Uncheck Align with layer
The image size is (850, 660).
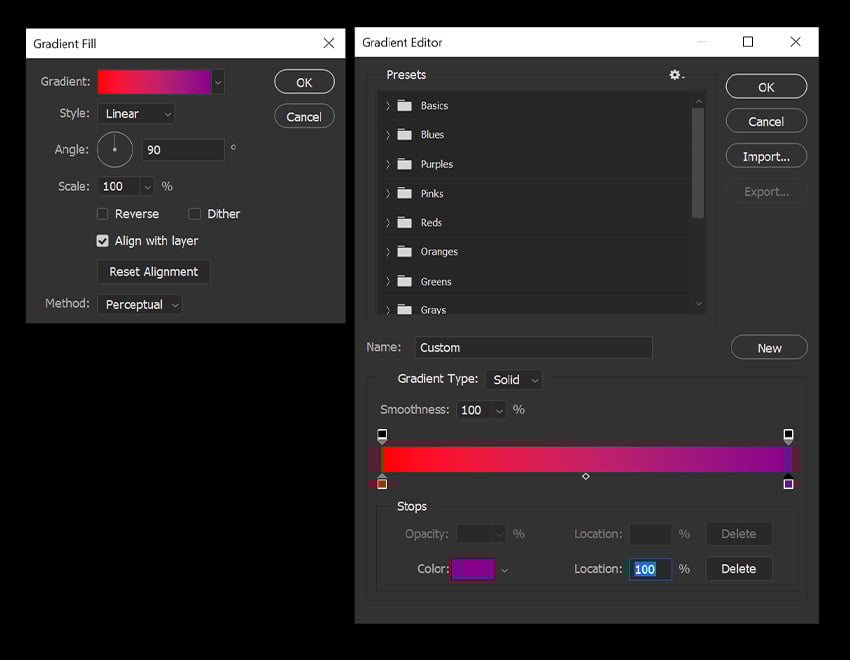102,240
